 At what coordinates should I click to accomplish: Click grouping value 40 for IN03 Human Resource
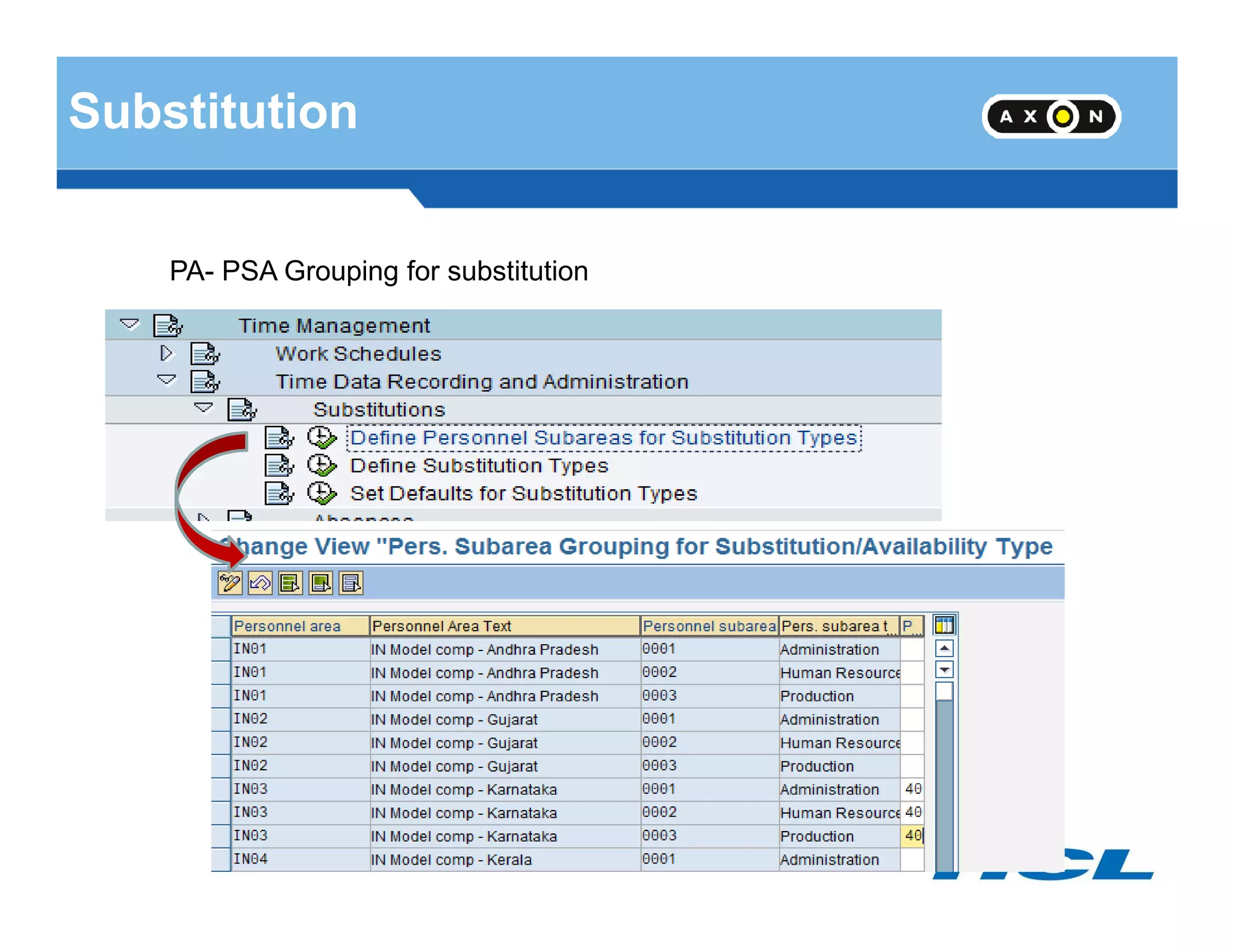[912, 813]
